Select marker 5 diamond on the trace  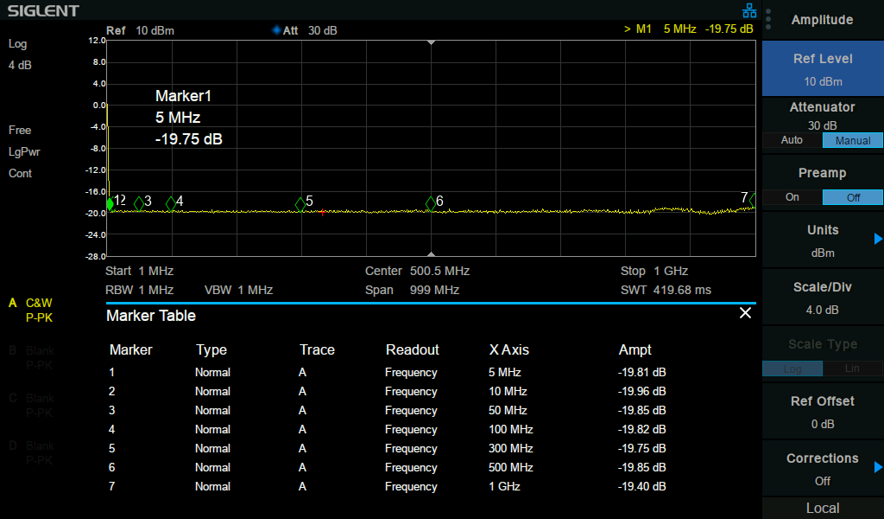[301, 205]
